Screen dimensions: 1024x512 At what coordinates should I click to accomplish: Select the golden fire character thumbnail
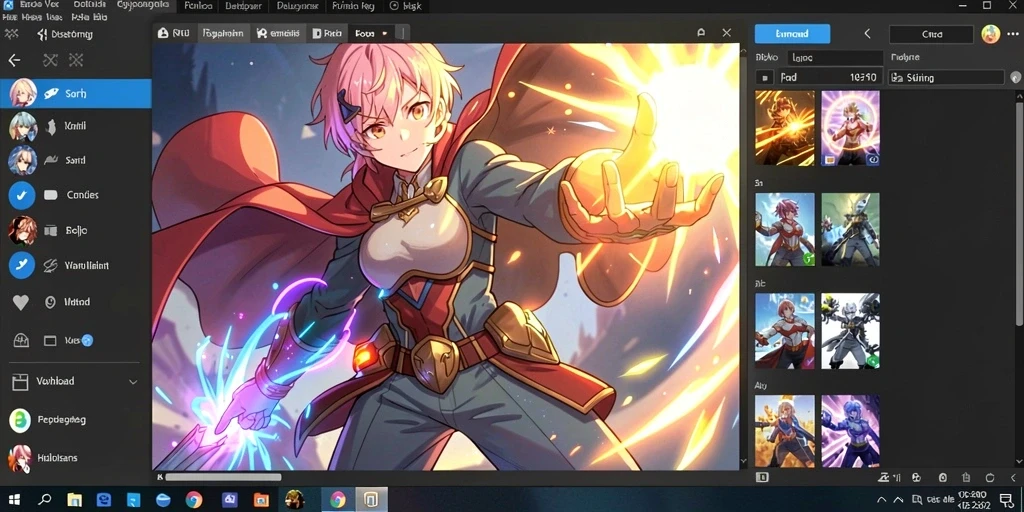785,128
